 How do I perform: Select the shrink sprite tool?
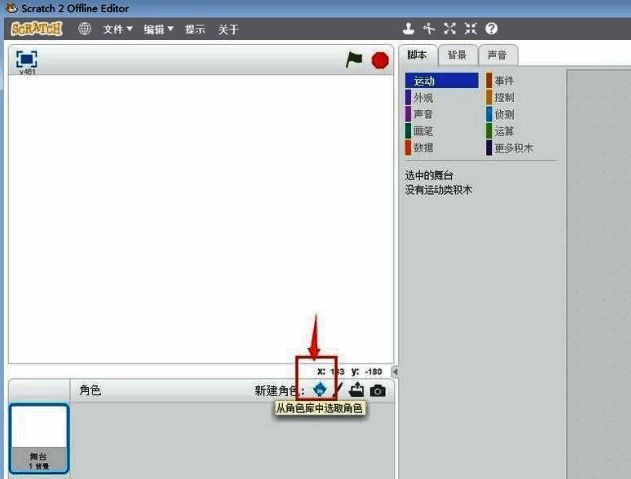point(470,29)
